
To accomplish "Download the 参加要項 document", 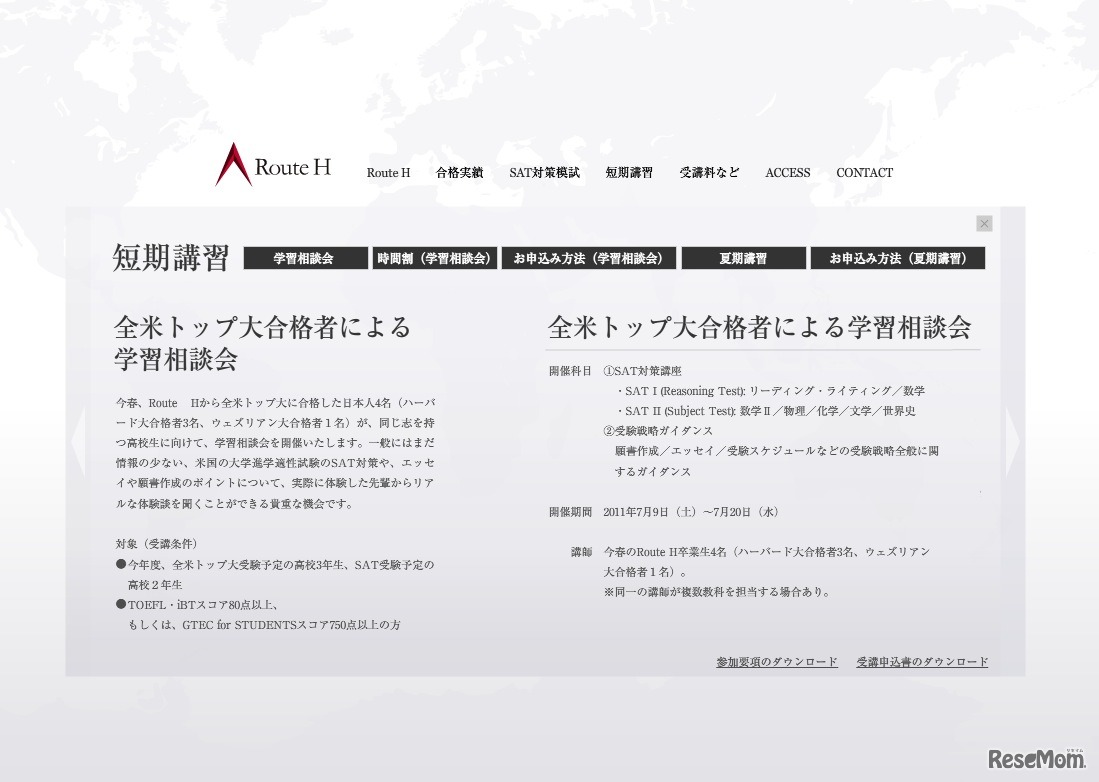I will pos(777,661).
